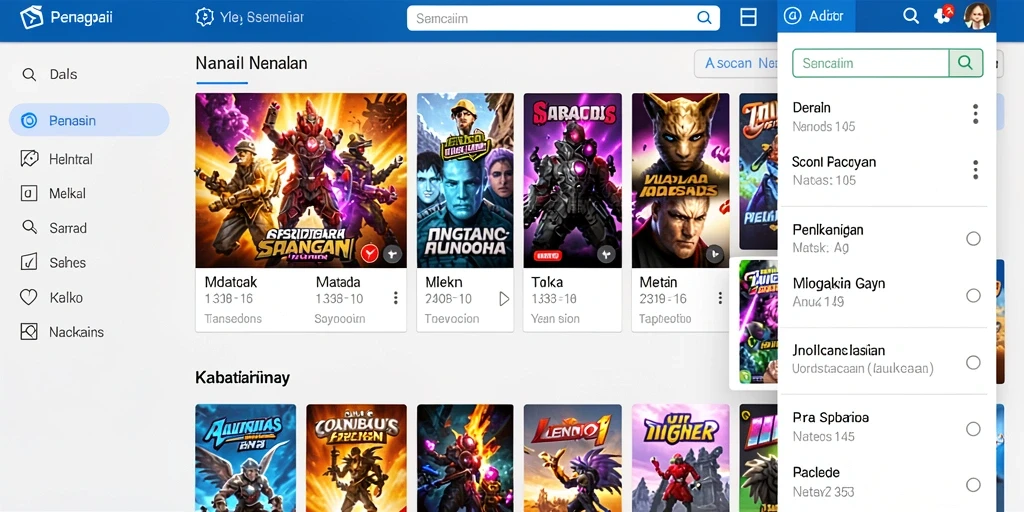This screenshot has height=512, width=1024.
Task: Open the three-dot menu for Matada
Action: point(395,298)
